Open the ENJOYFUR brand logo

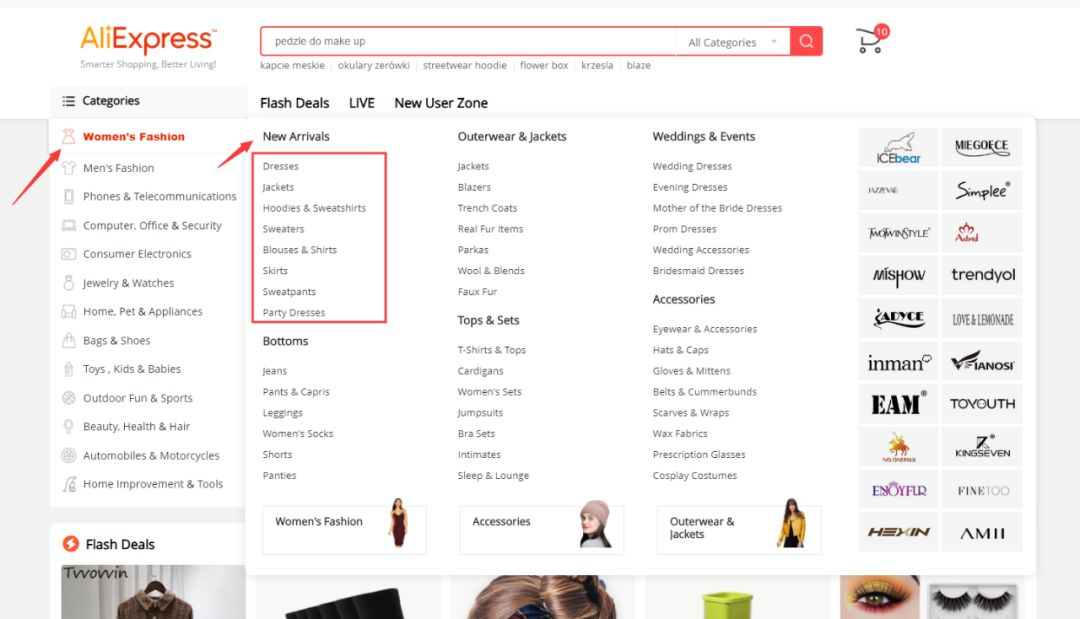pos(898,490)
